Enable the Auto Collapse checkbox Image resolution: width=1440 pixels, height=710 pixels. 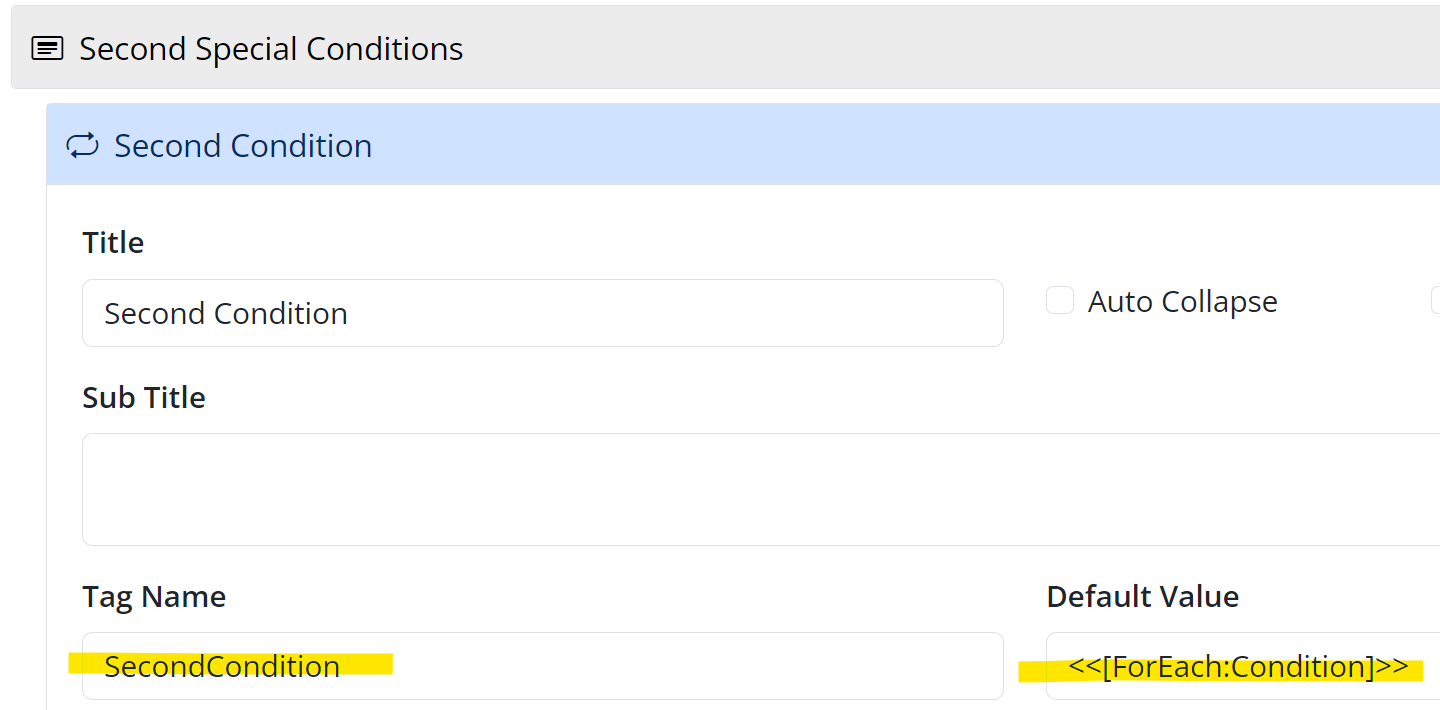(1060, 301)
